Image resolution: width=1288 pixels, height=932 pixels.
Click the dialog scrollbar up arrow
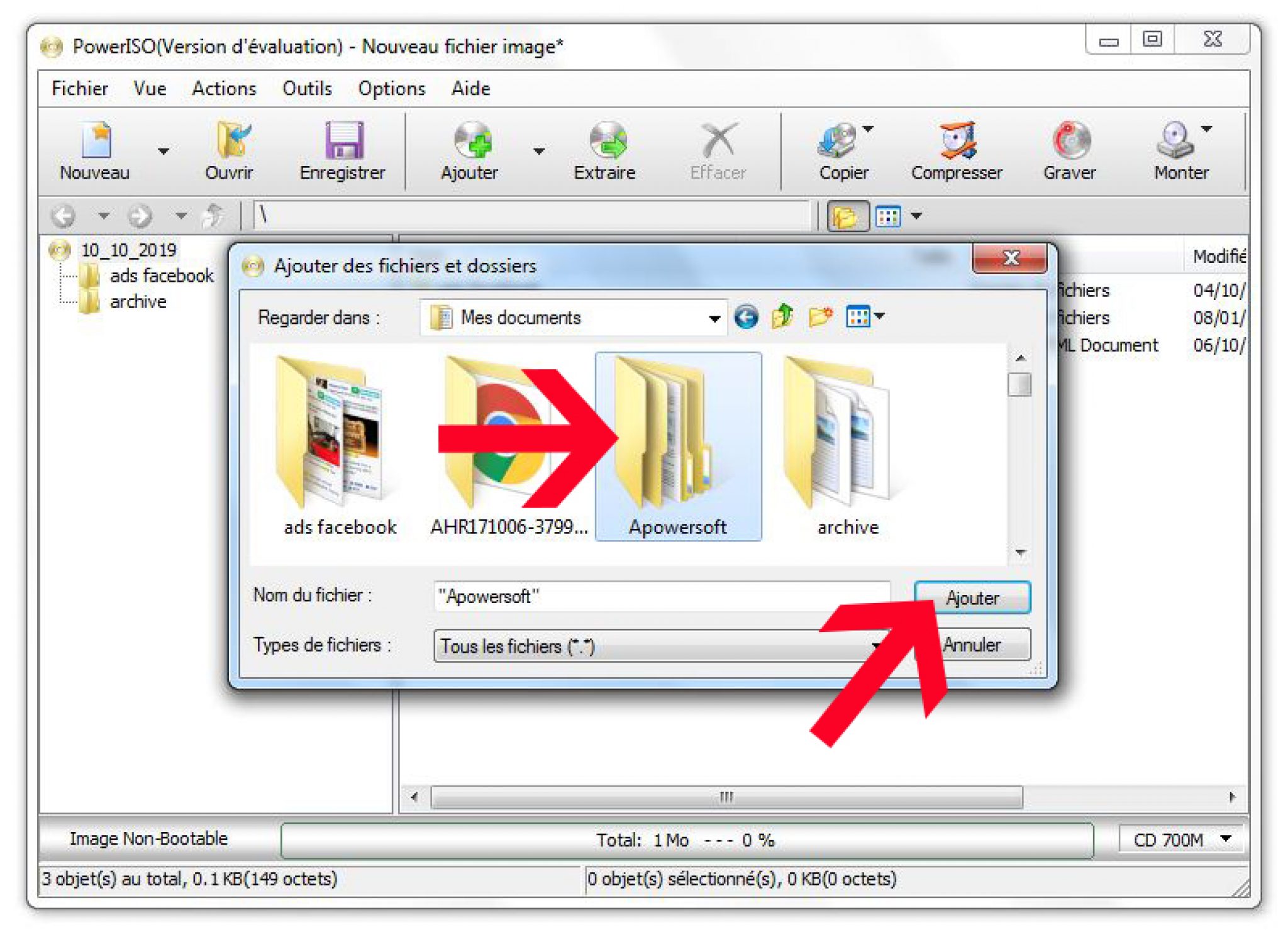(1021, 358)
